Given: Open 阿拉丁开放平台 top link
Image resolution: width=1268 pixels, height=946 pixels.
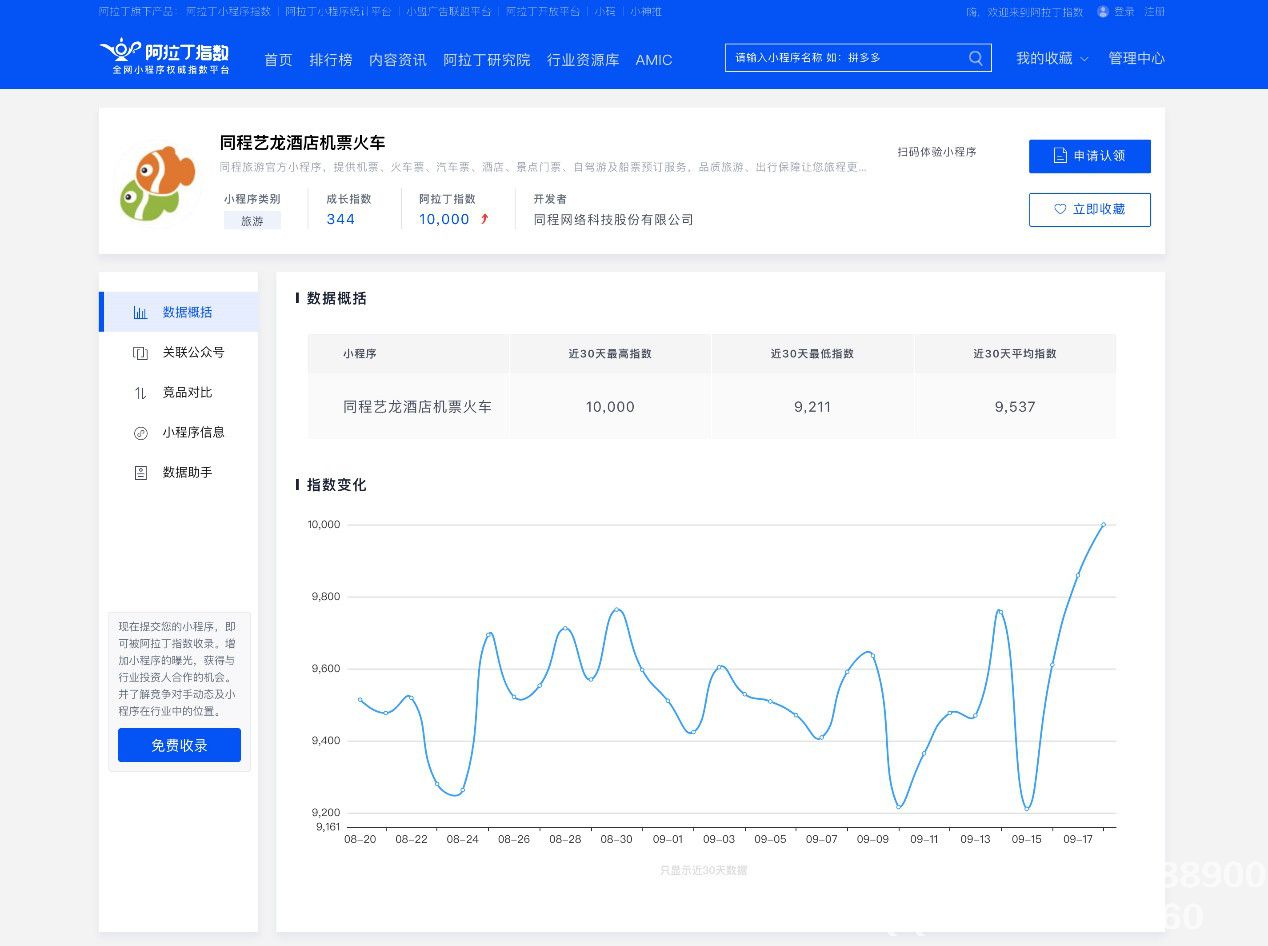Looking at the screenshot, I should [x=542, y=12].
